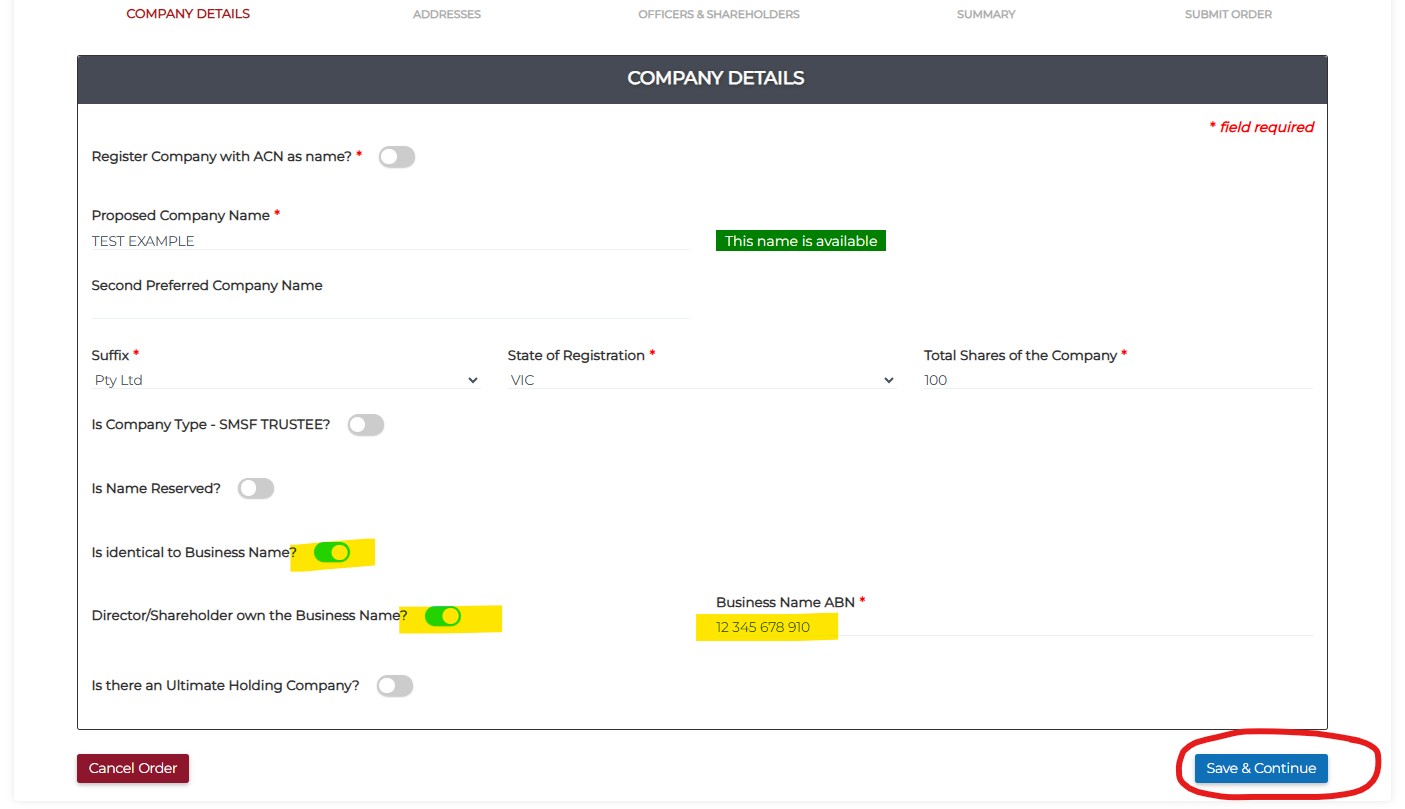This screenshot has width=1405, height=809.
Task: Click the Proposed Company Name field
Action: 390,241
